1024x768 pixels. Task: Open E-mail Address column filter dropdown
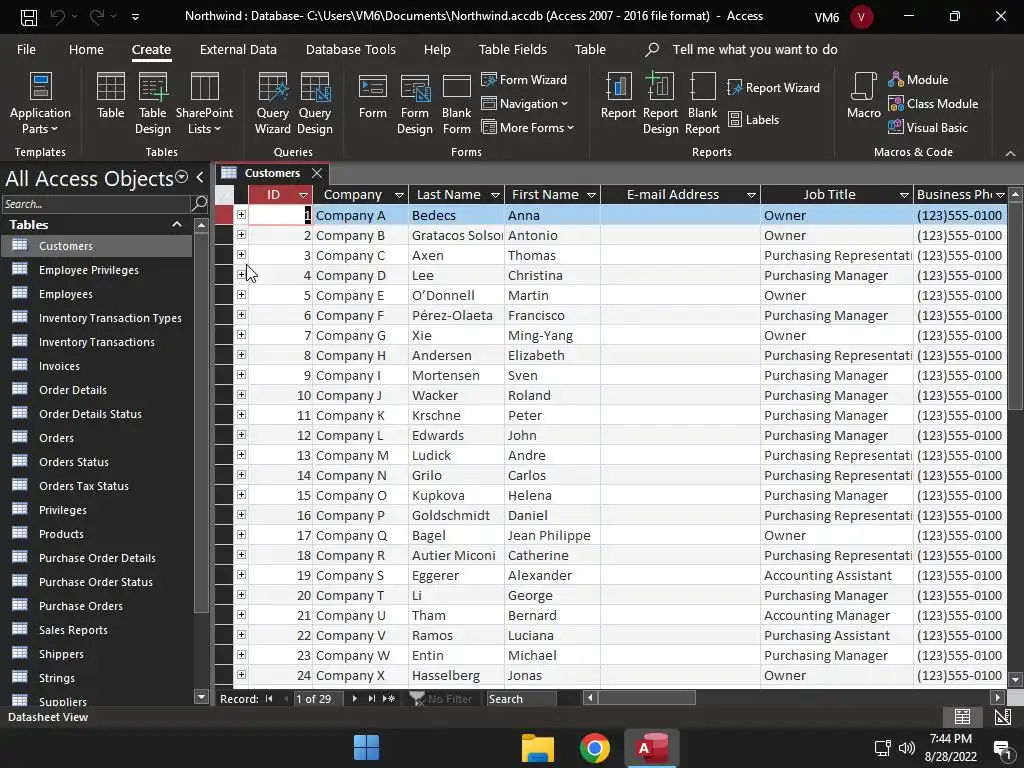point(751,195)
